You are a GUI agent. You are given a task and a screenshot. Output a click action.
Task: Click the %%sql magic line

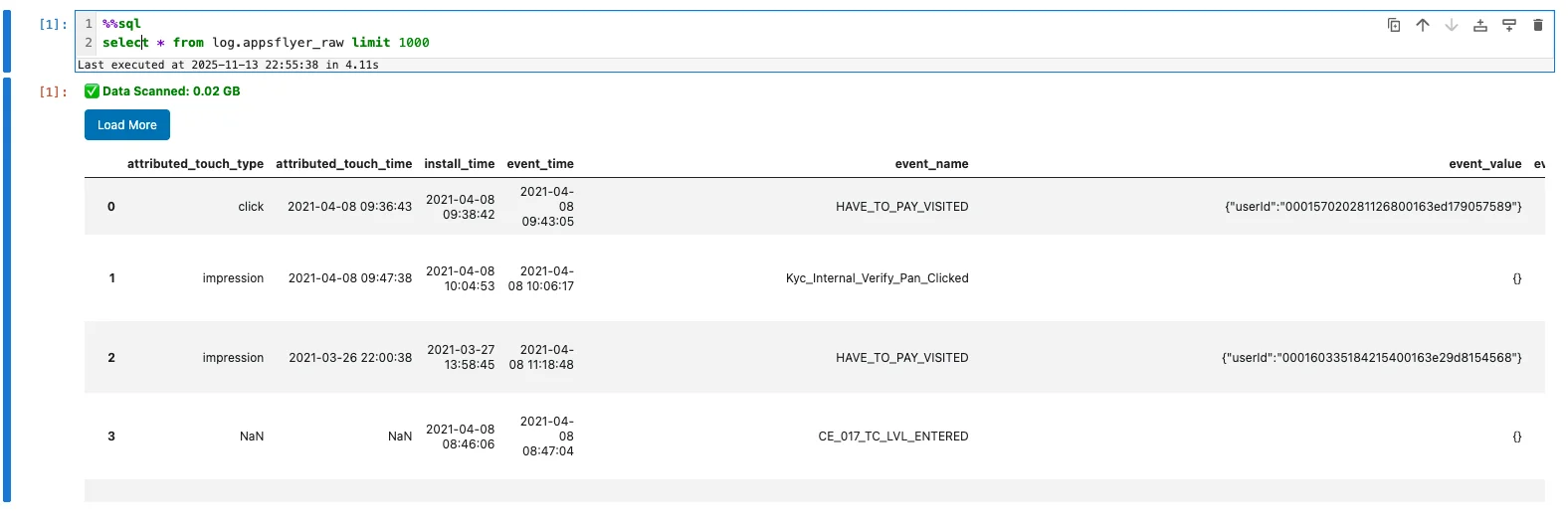coord(122,24)
